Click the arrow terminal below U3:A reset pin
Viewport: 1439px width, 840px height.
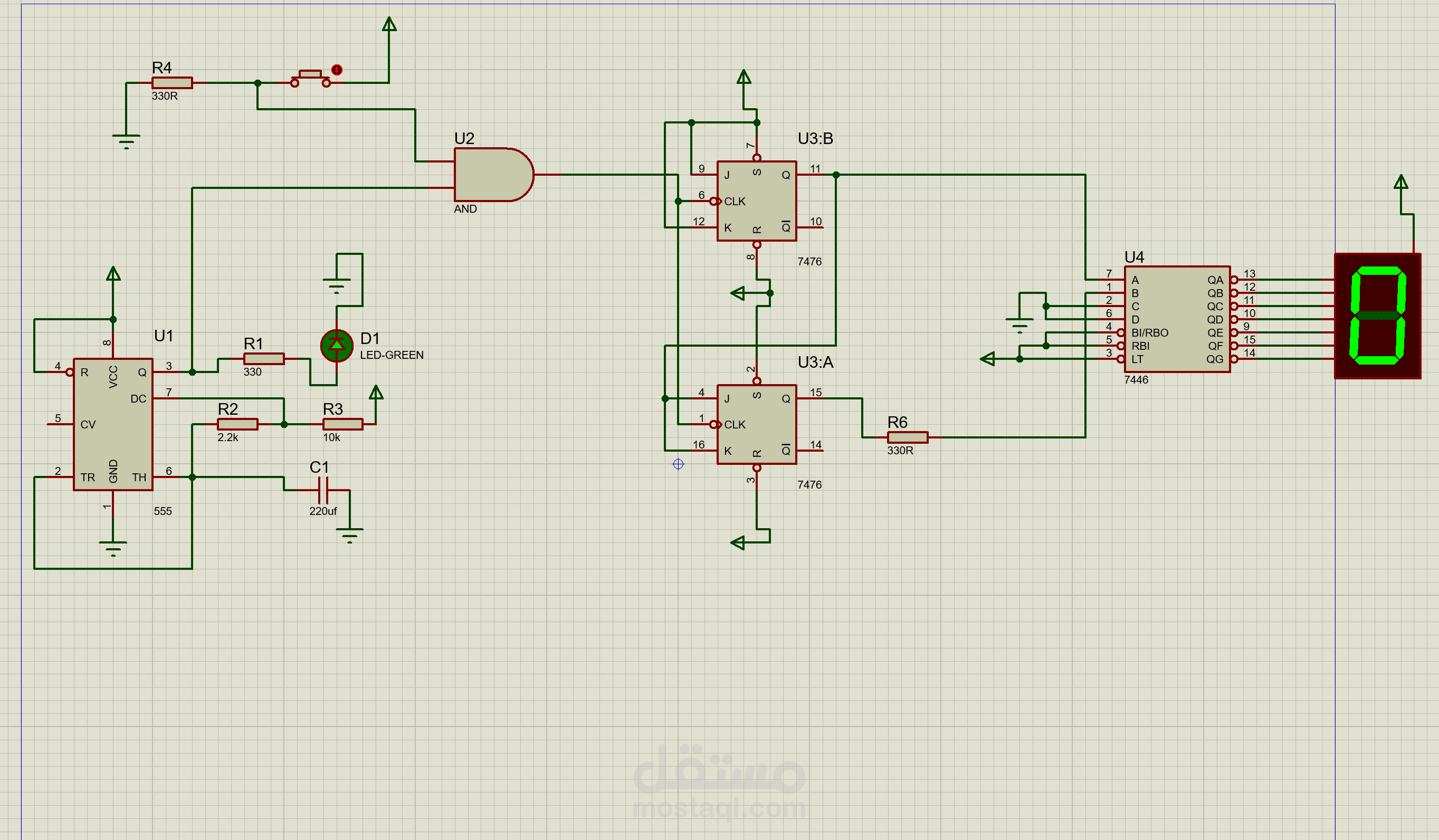point(738,542)
